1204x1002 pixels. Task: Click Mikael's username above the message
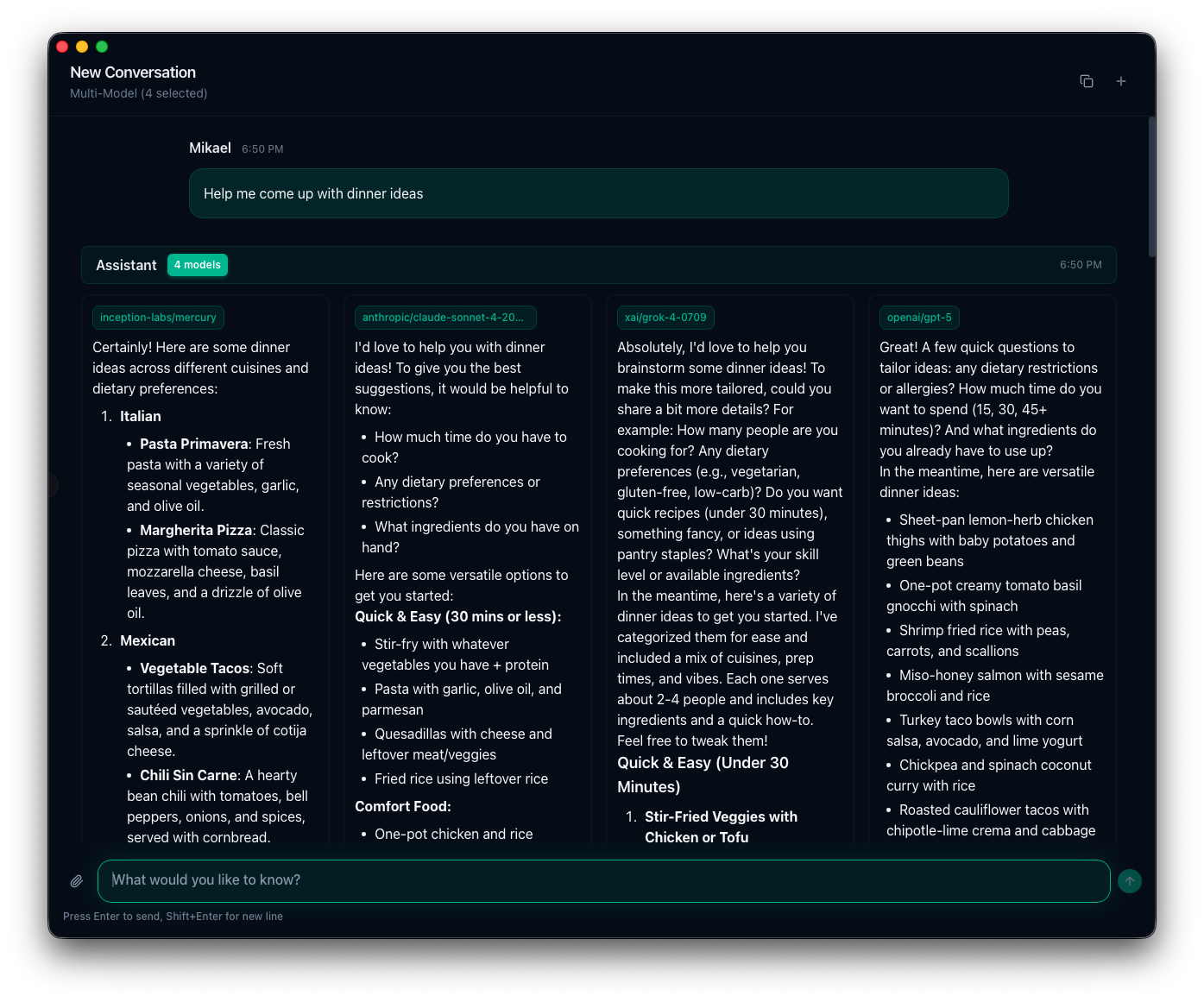pyautogui.click(x=210, y=148)
